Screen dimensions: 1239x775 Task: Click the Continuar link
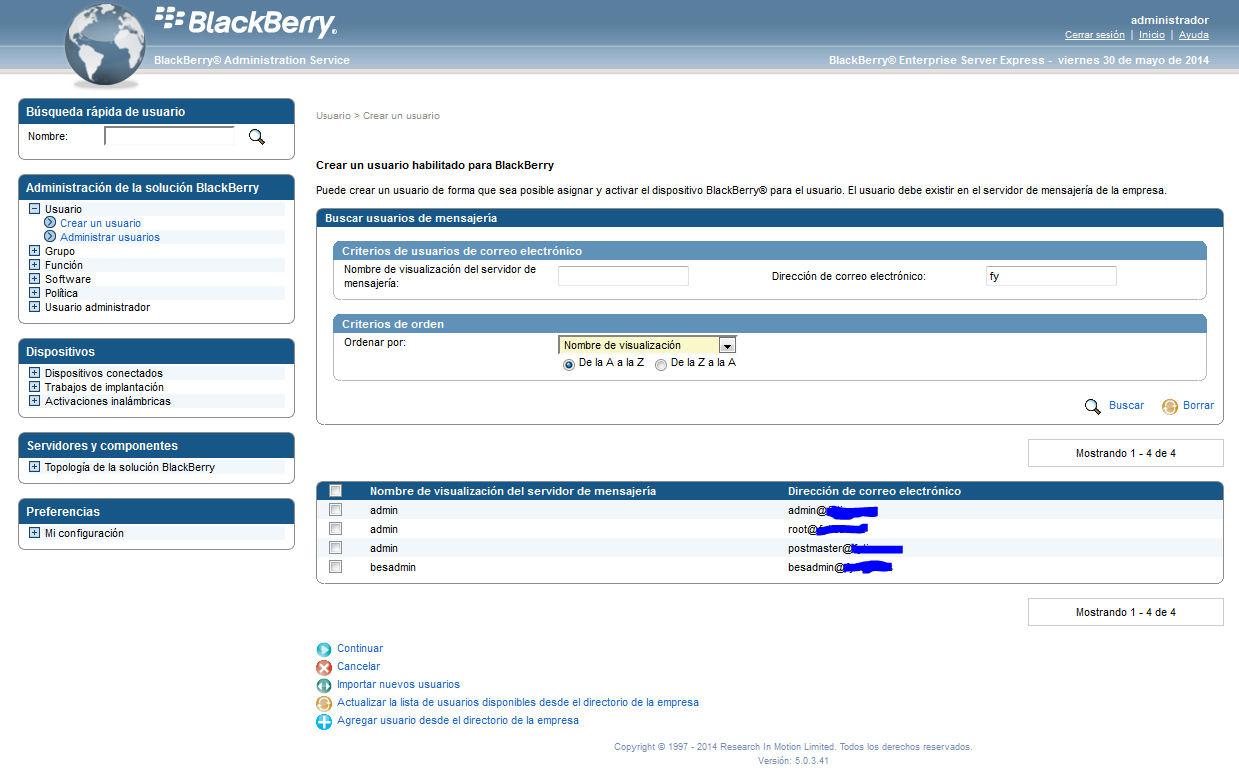[360, 649]
